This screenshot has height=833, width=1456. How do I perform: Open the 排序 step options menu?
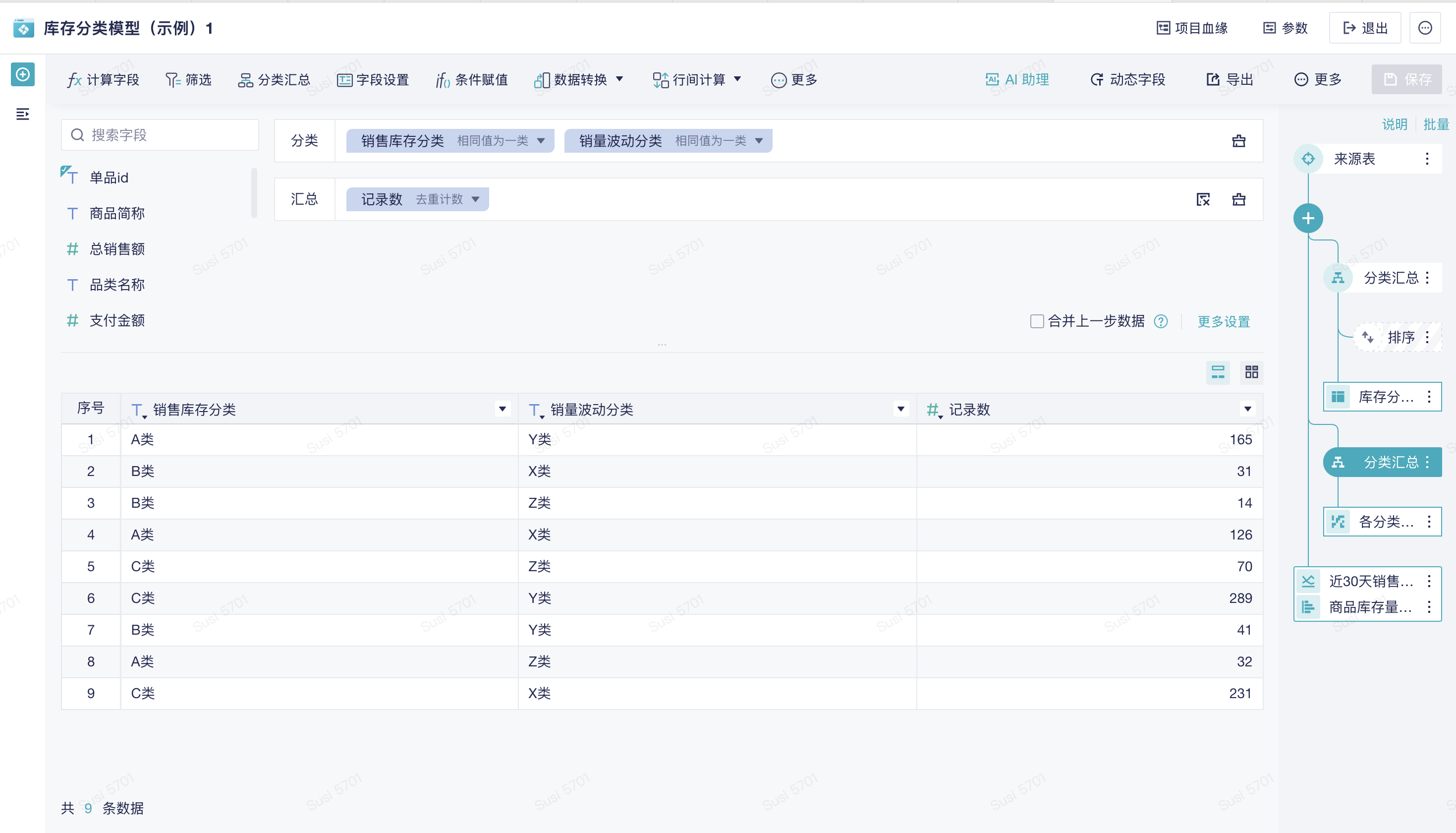point(1427,337)
